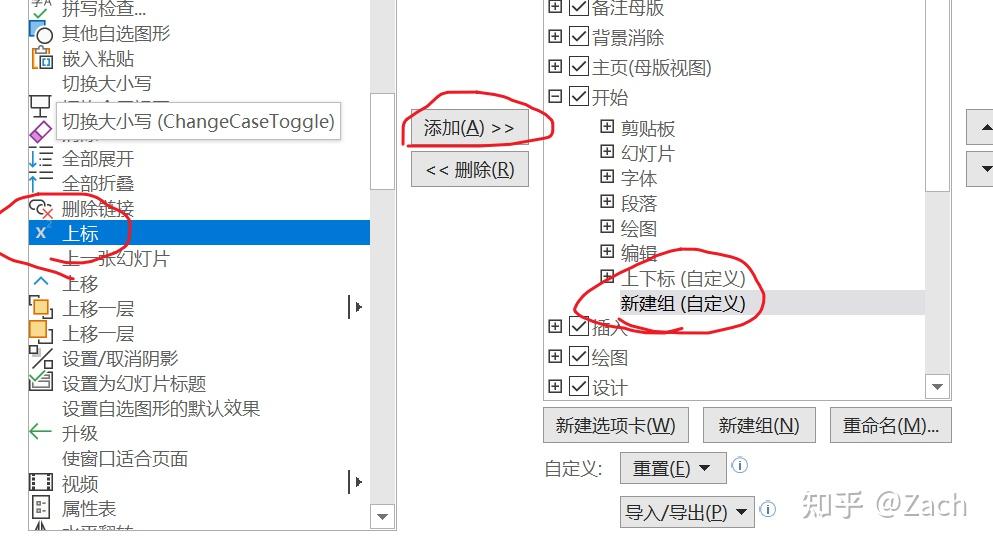Uncheck the 设计 tab checkbox
The width and height of the screenshot is (993, 545).
click(579, 386)
